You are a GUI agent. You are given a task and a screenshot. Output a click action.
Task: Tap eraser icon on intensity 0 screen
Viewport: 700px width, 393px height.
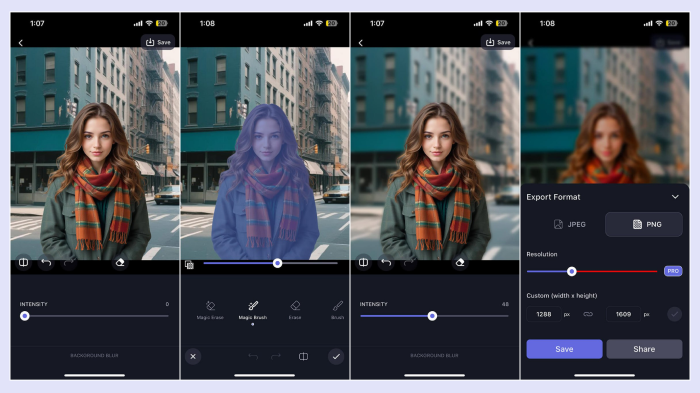(120, 262)
